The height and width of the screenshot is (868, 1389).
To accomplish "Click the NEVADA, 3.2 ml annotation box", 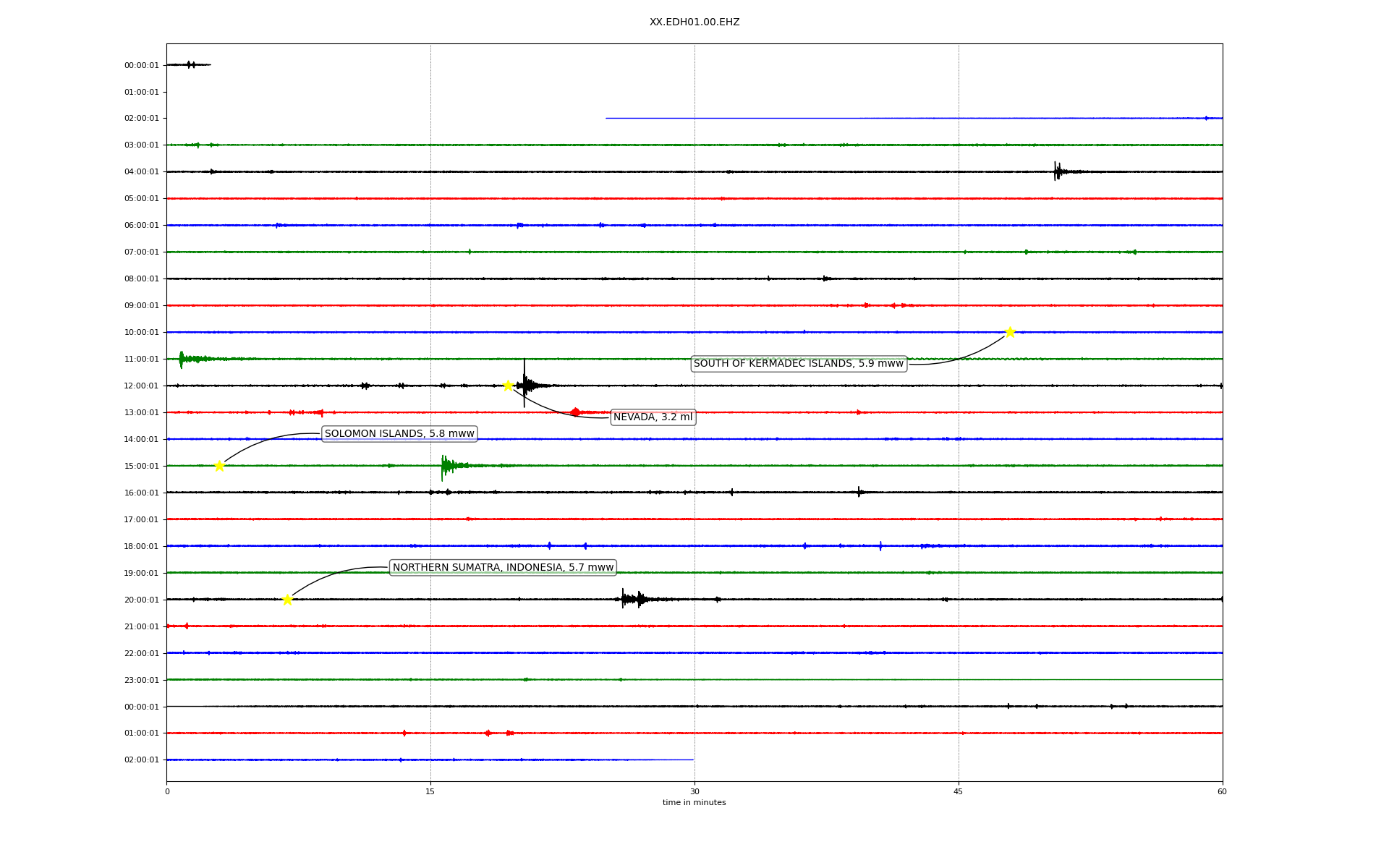I will (653, 417).
